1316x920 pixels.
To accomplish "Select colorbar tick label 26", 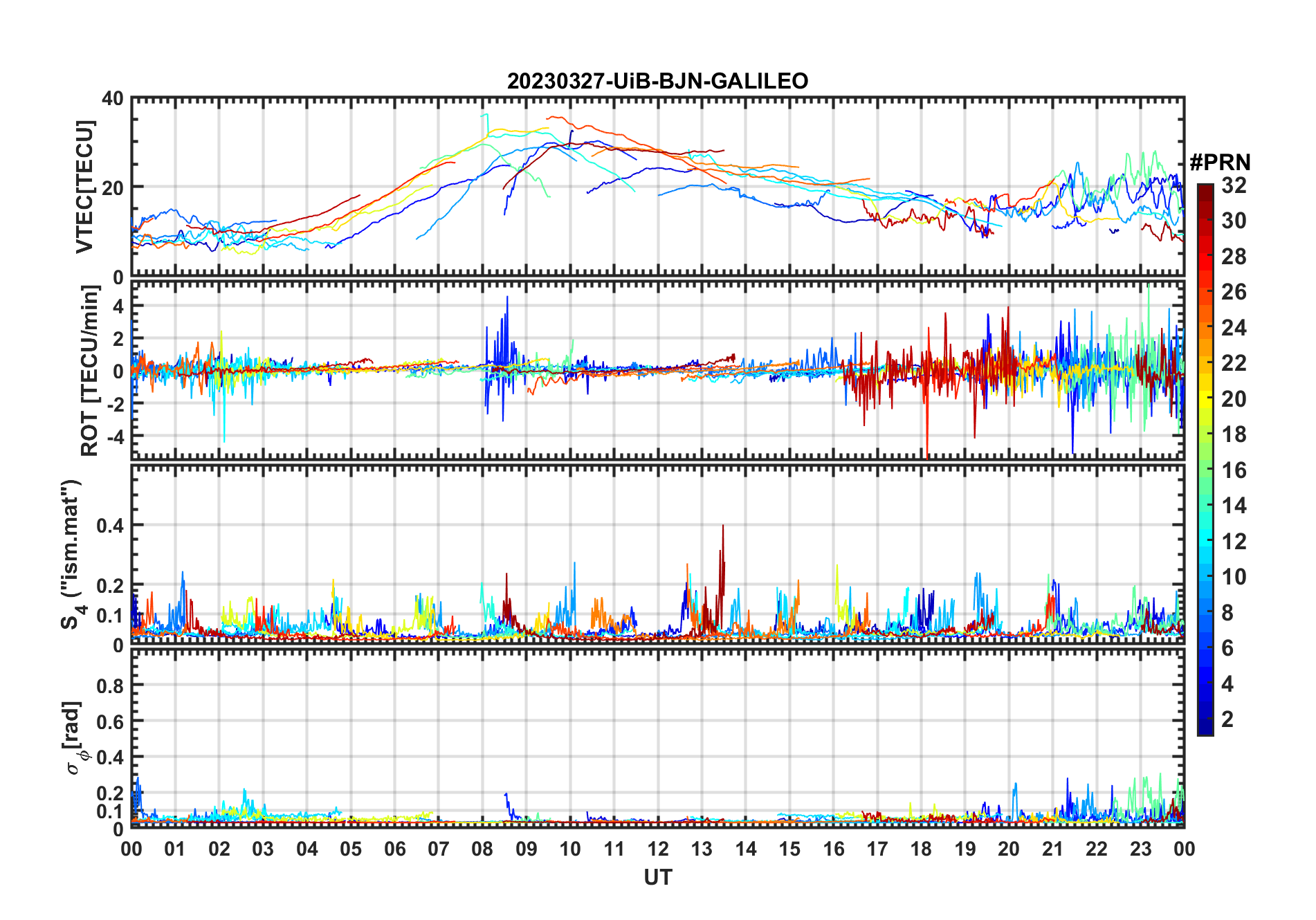I will 1234,292.
